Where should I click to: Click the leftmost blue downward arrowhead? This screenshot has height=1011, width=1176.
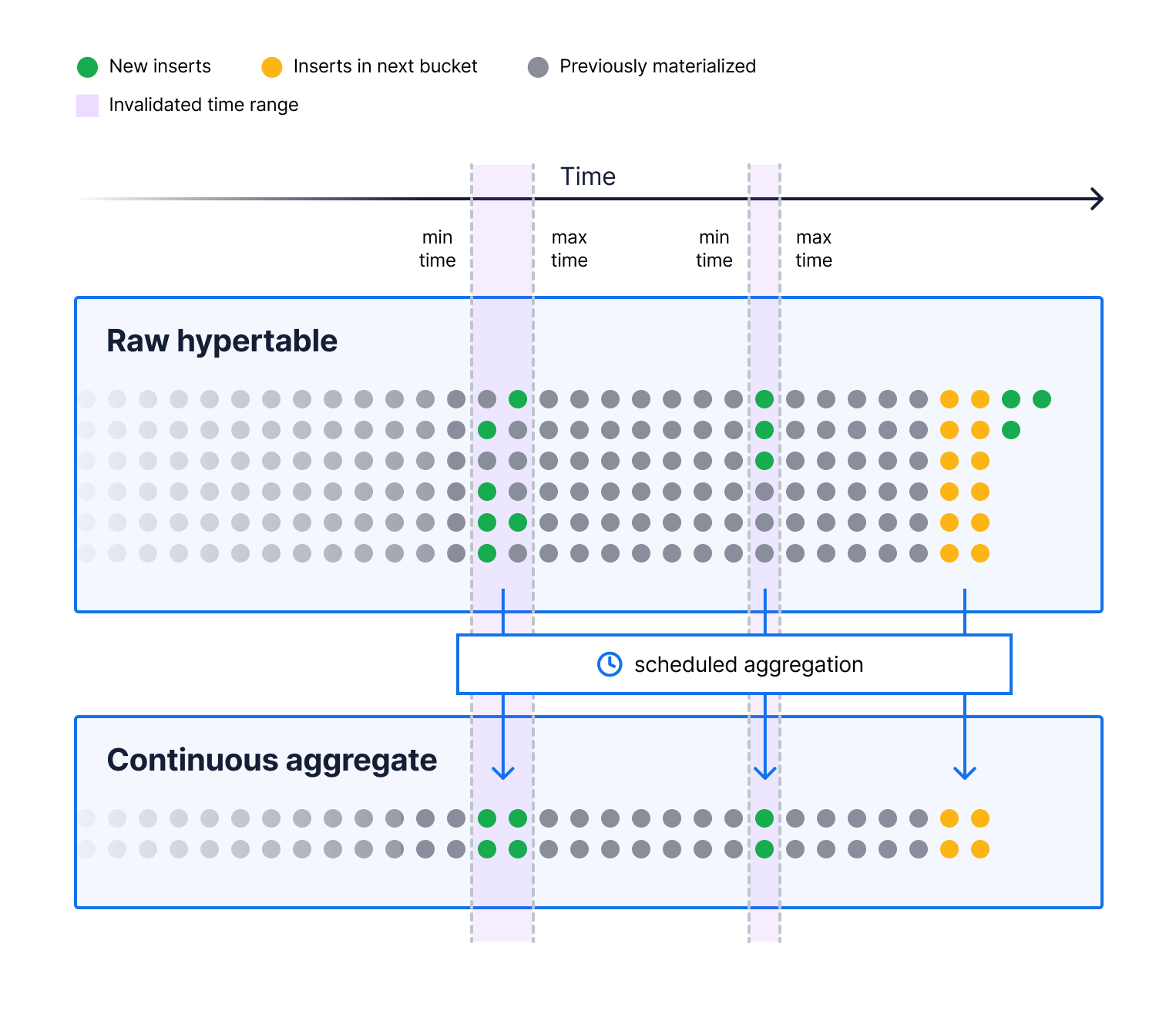503,772
